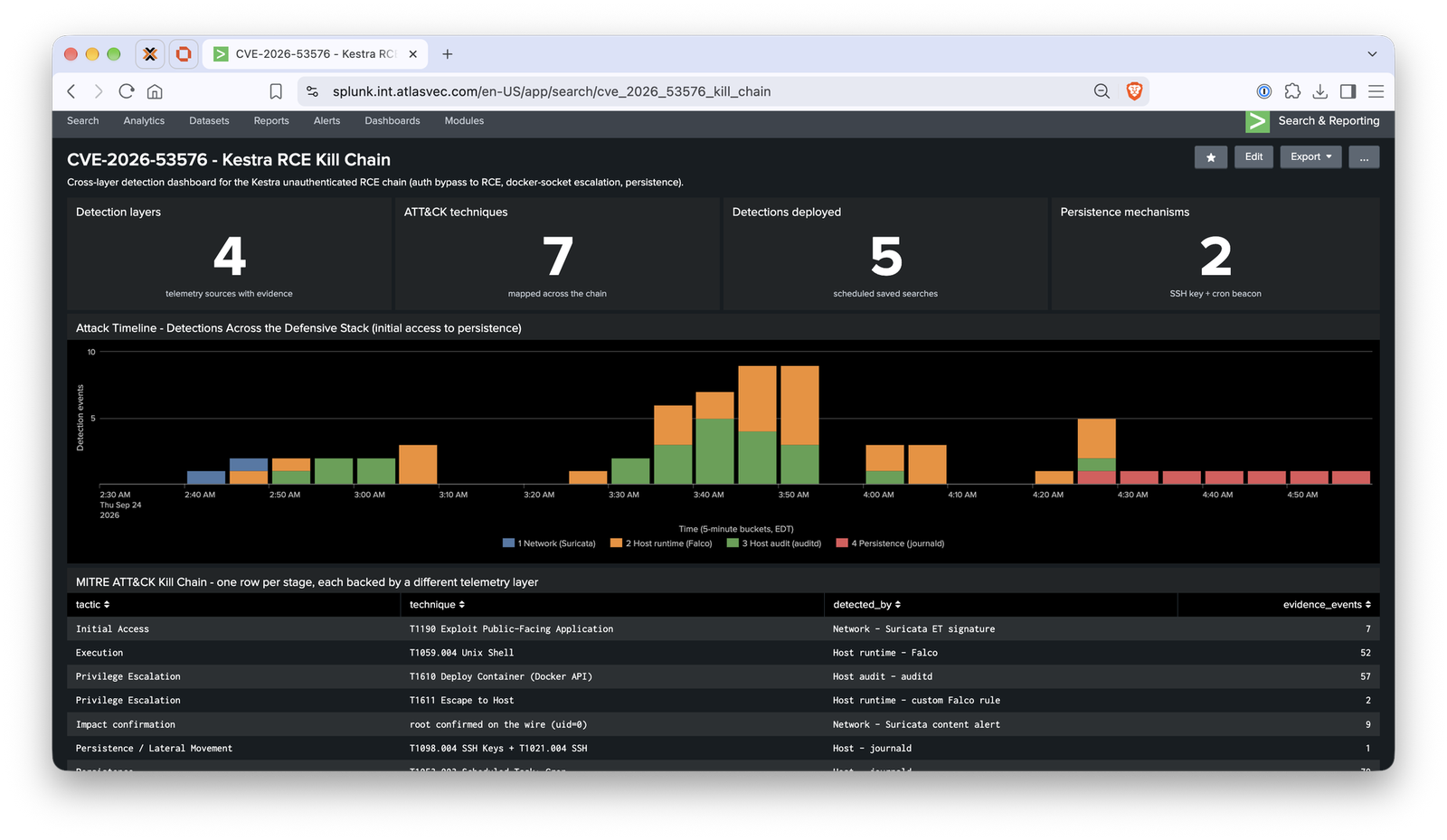Screen dimensions: 1447x840
Task: Open the Analytics menu item
Action: pyautogui.click(x=144, y=120)
